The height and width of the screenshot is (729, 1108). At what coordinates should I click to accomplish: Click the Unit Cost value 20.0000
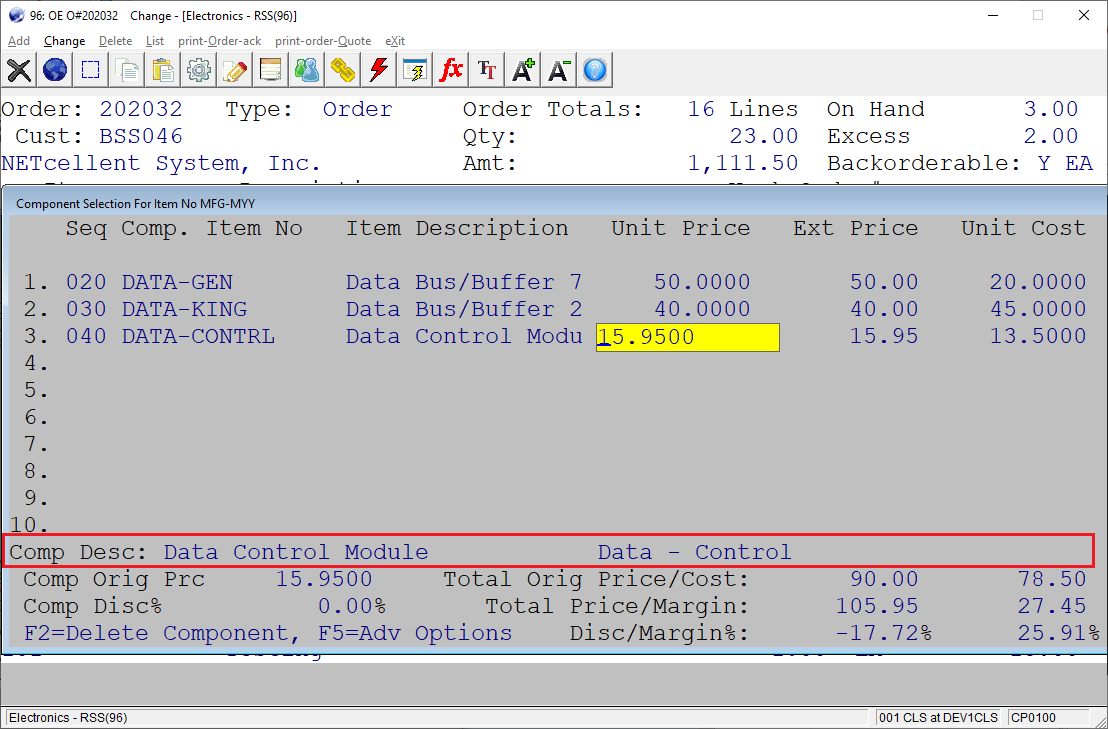(1037, 283)
